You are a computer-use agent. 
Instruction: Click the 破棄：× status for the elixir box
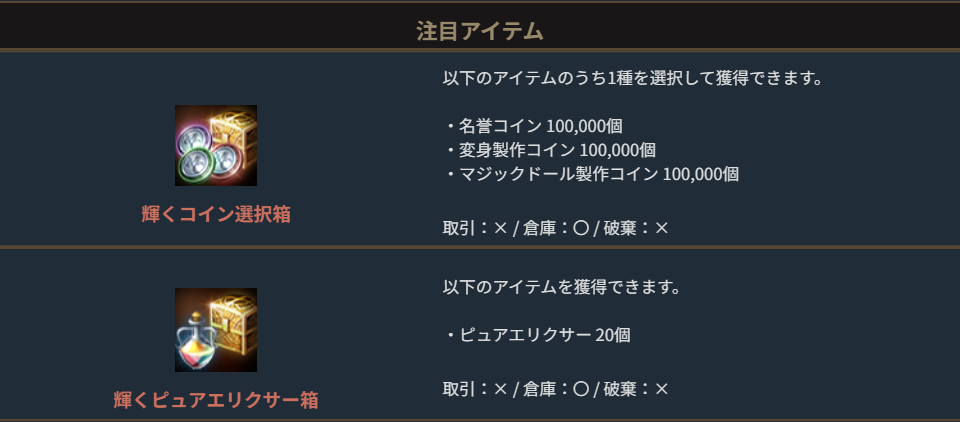[636, 390]
